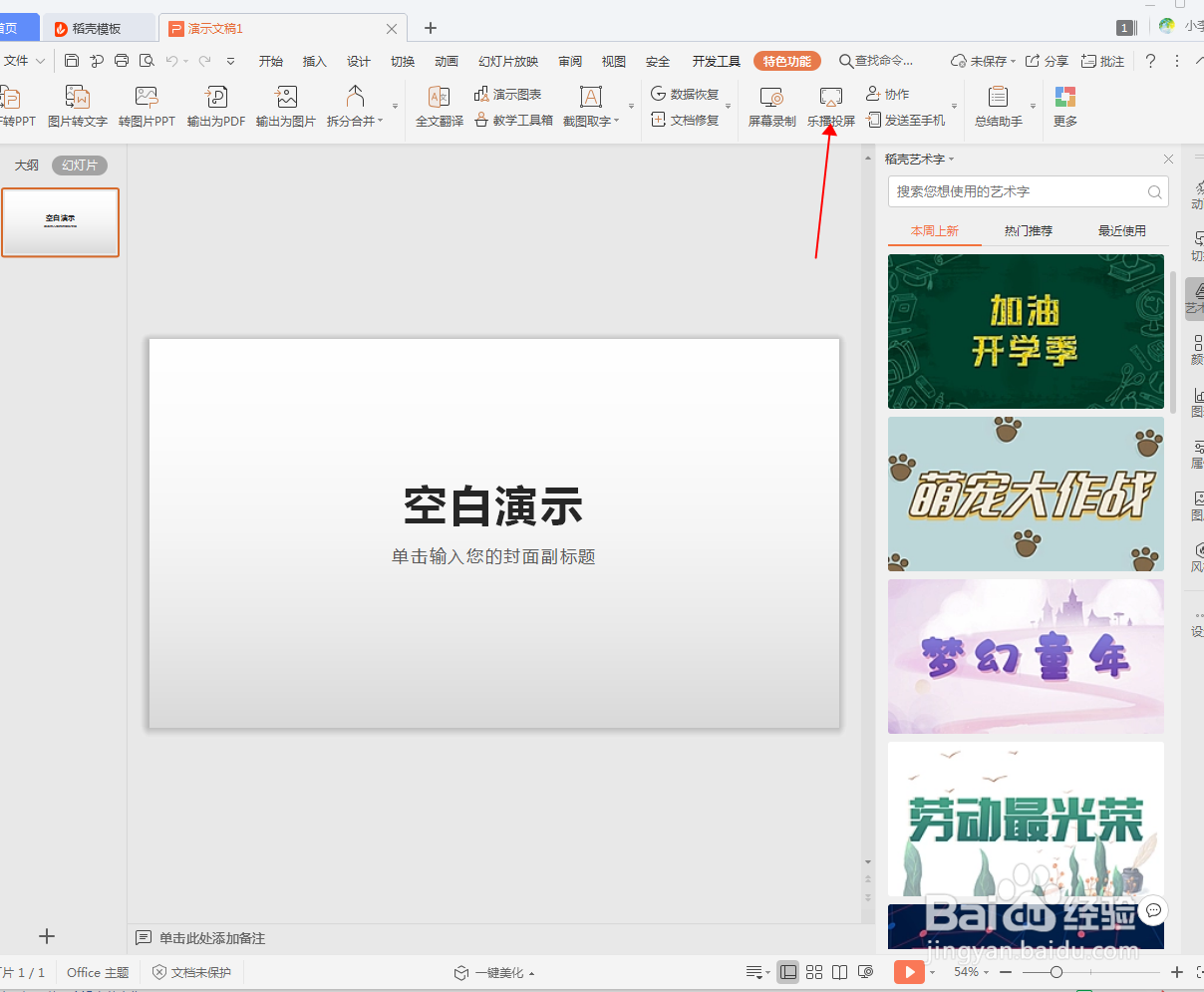Image resolution: width=1204 pixels, height=992 pixels.
Task: Switch to slide sorter view
Action: (814, 971)
